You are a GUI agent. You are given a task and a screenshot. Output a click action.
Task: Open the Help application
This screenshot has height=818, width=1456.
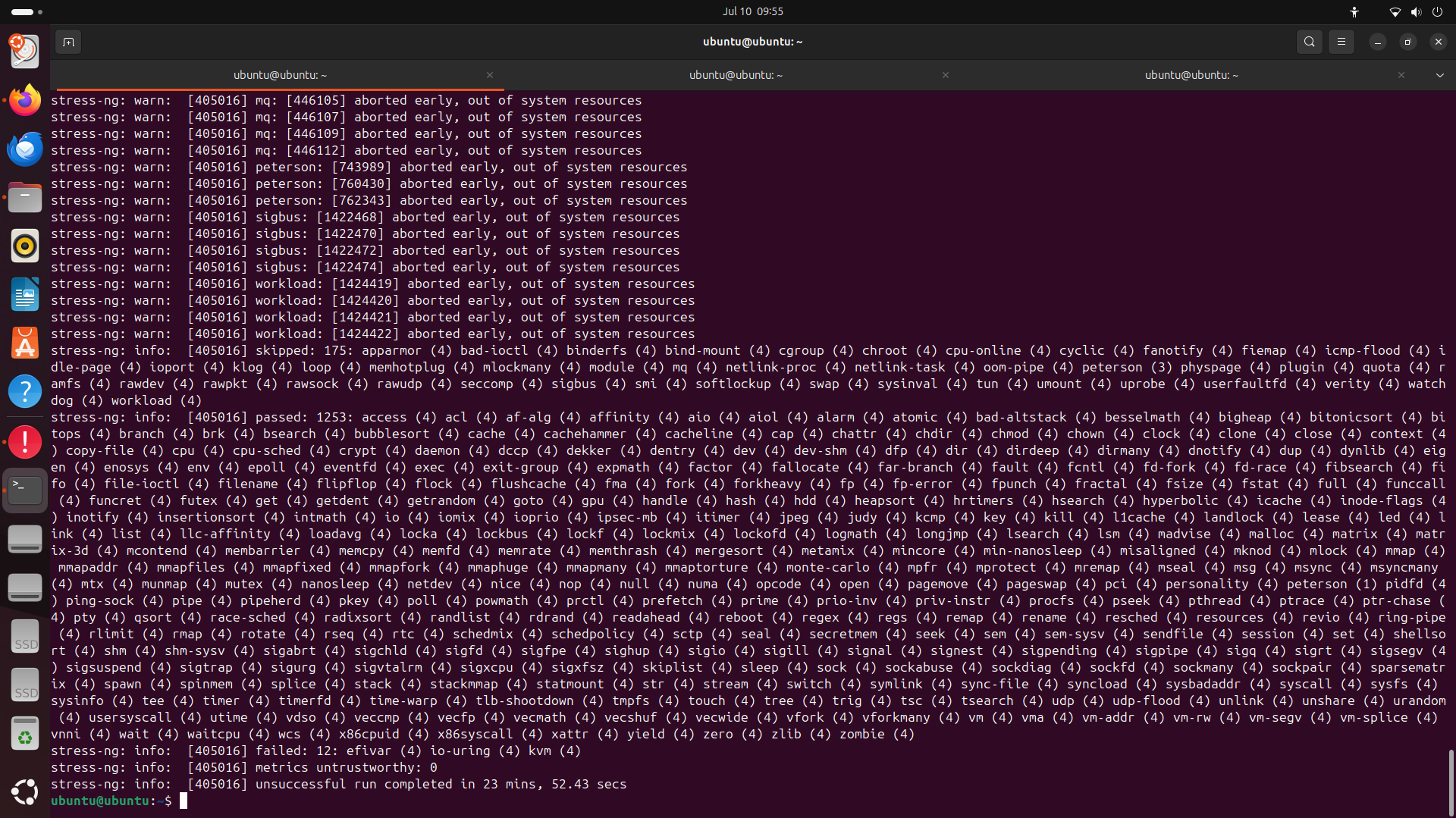click(x=25, y=392)
